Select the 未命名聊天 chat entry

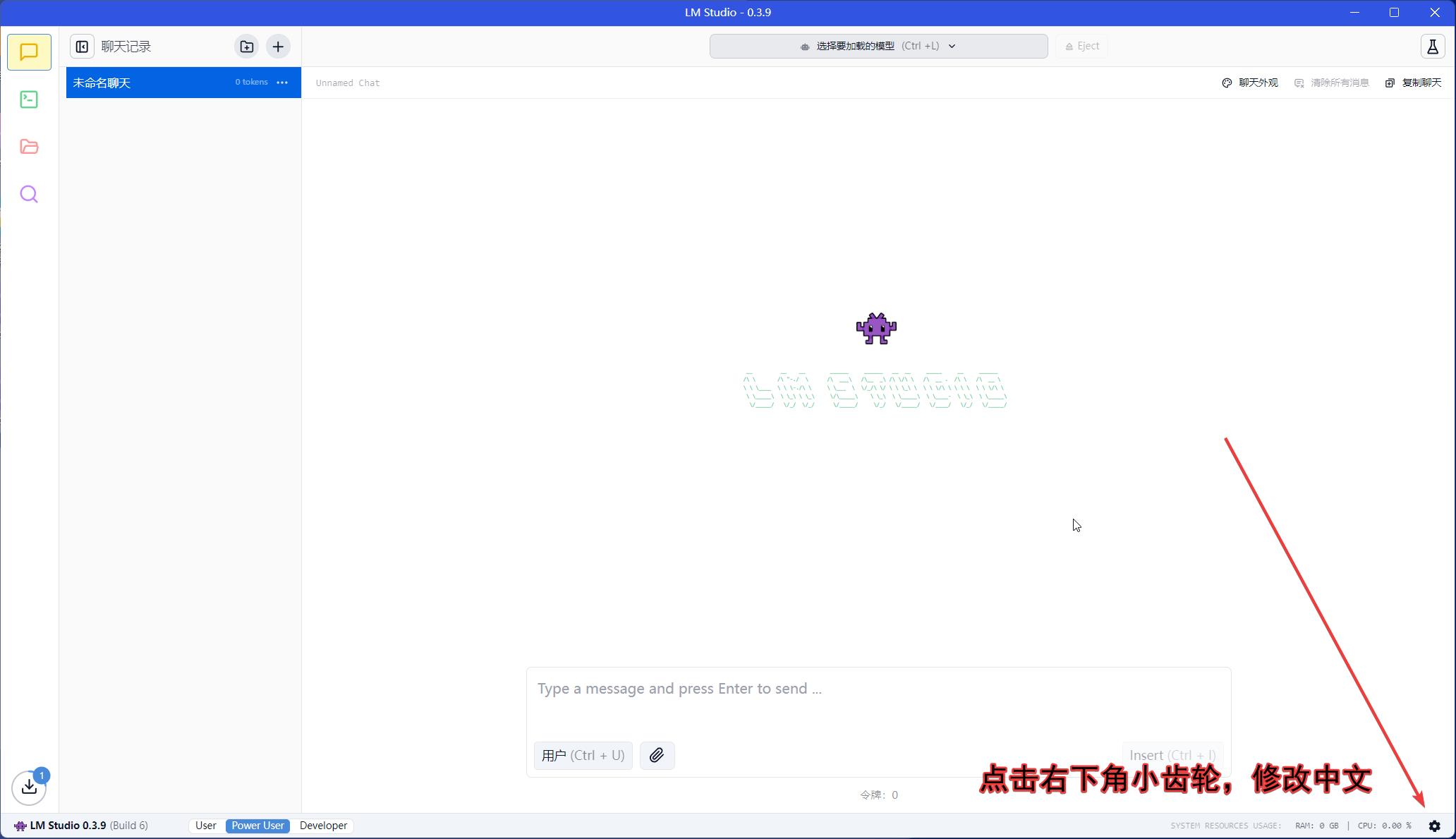pyautogui.click(x=183, y=83)
